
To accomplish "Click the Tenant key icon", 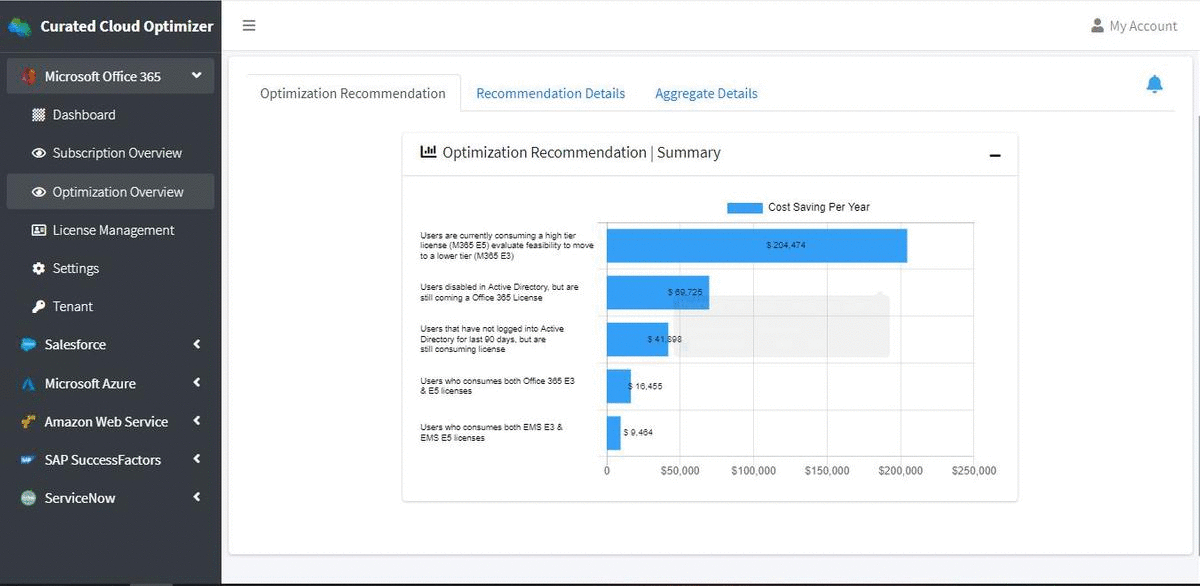I will point(39,307).
